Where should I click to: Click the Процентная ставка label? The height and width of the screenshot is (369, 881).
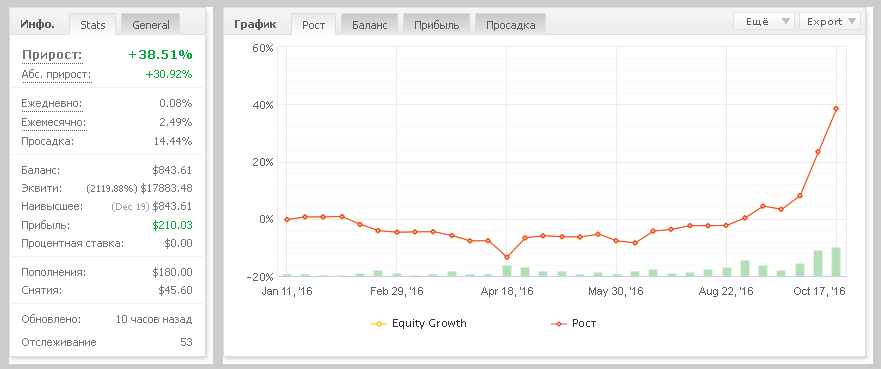coord(72,244)
